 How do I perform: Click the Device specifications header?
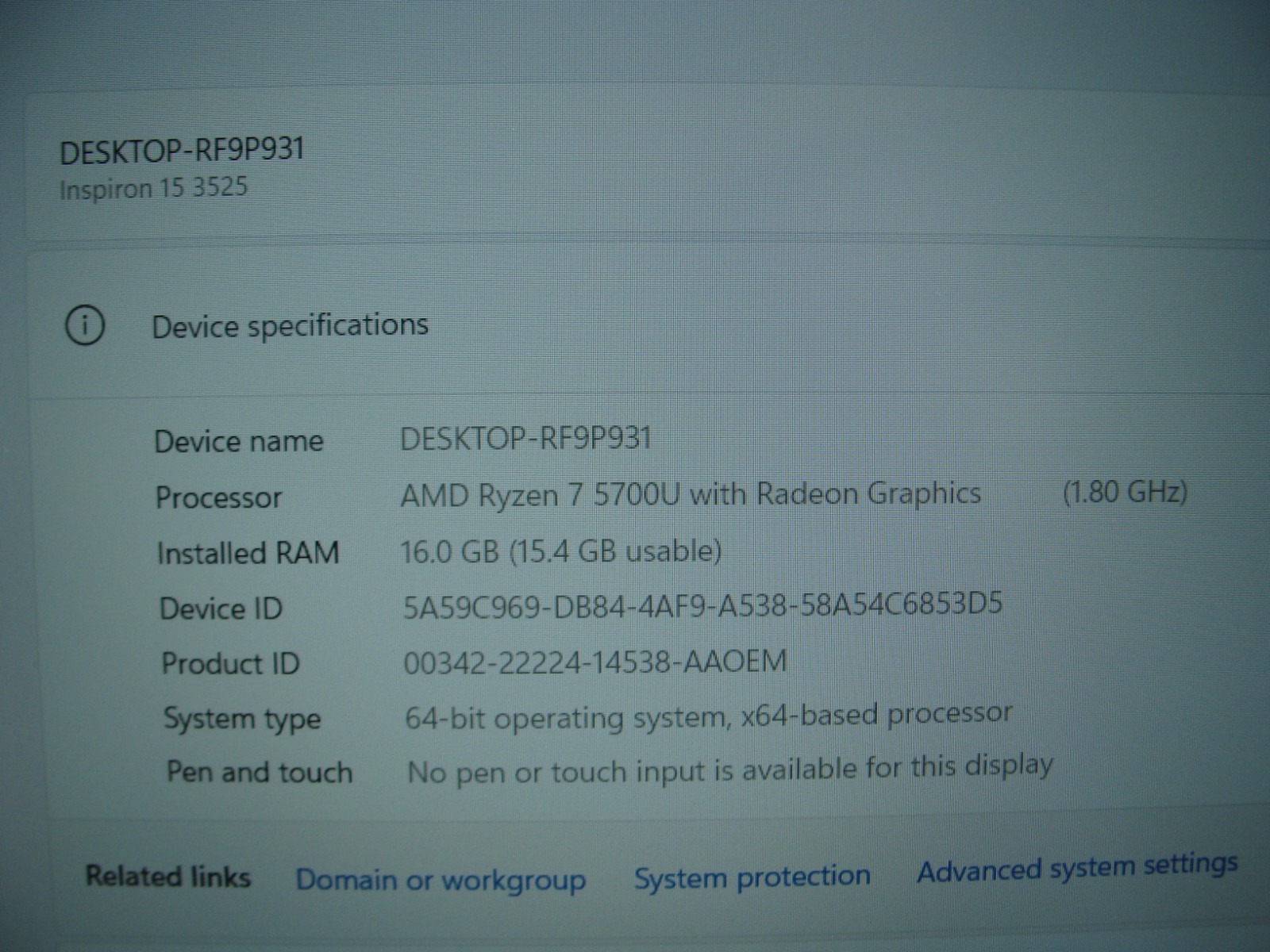coord(291,325)
